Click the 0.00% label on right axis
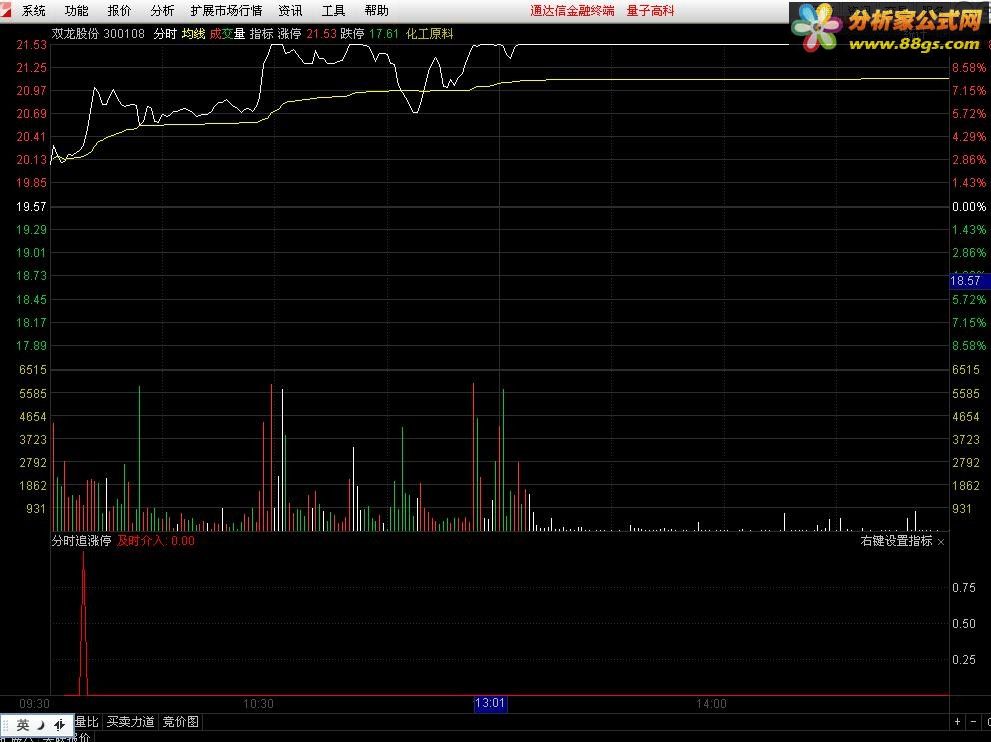991x742 pixels. coord(969,207)
